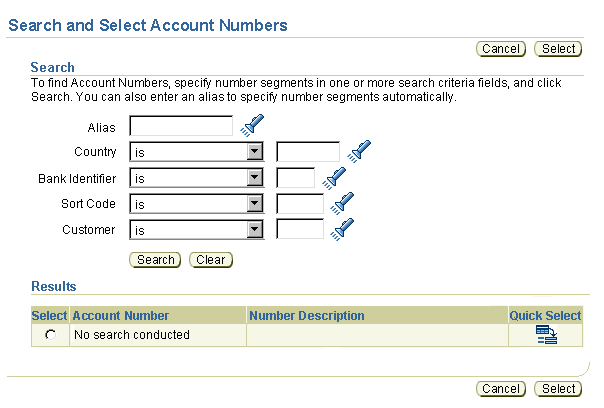Click the Bank Identifier flashlight search icon
Screen dimensions: 604x408
coord(334,178)
